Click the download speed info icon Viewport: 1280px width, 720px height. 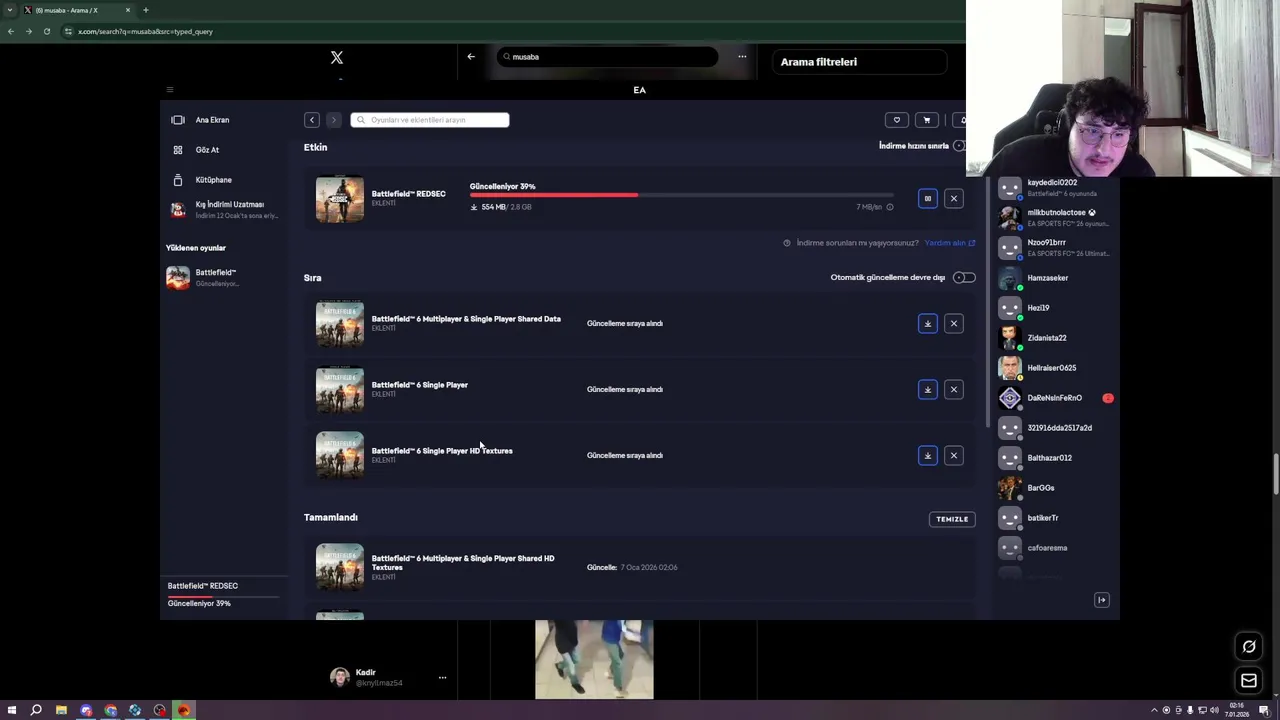tap(889, 207)
